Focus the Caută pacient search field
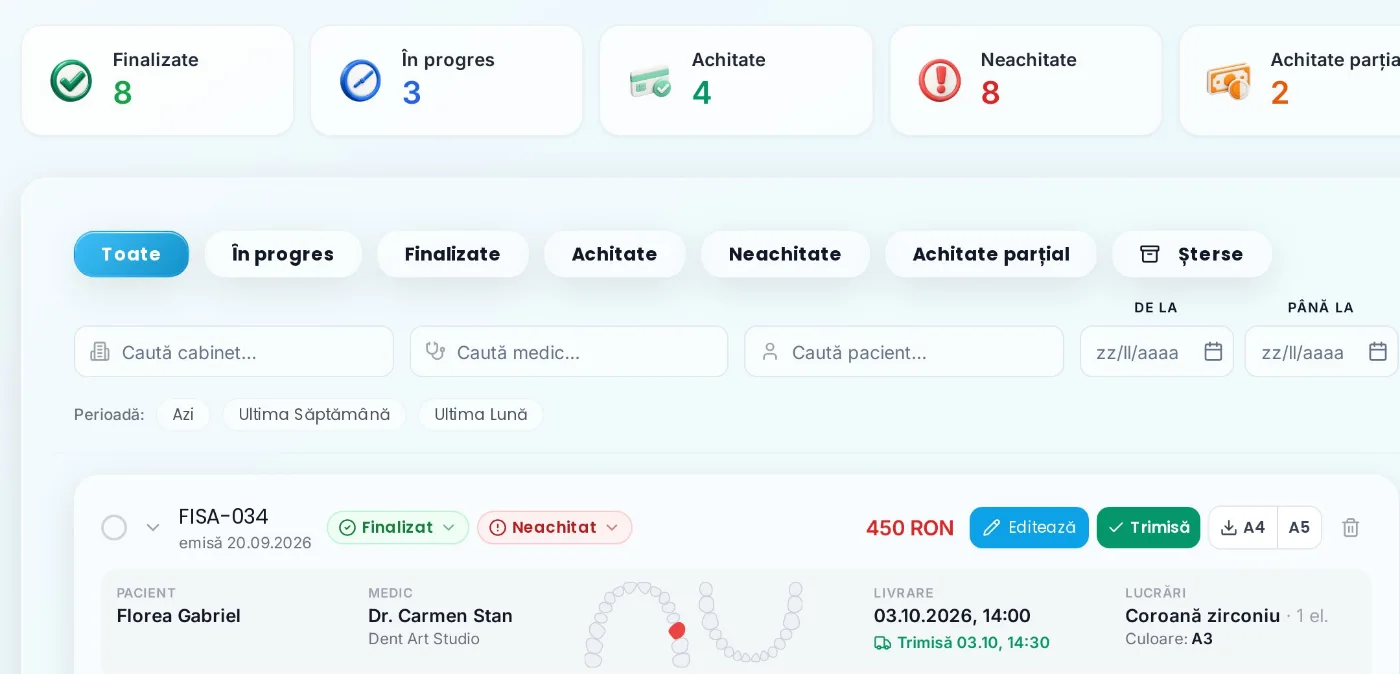The height and width of the screenshot is (674, 1400). click(904, 352)
